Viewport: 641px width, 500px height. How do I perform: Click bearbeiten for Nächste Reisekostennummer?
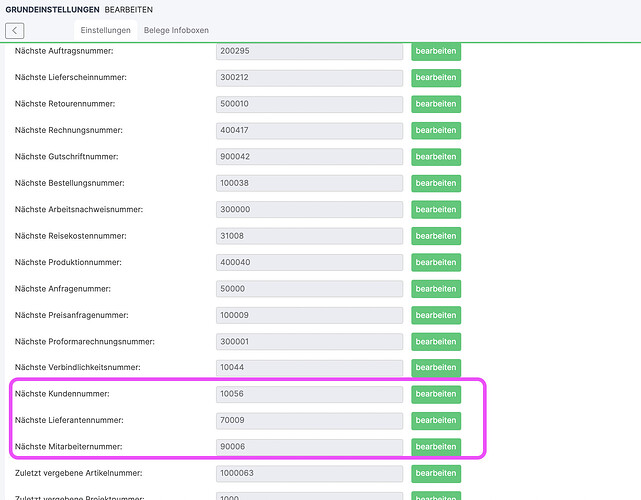coord(436,236)
